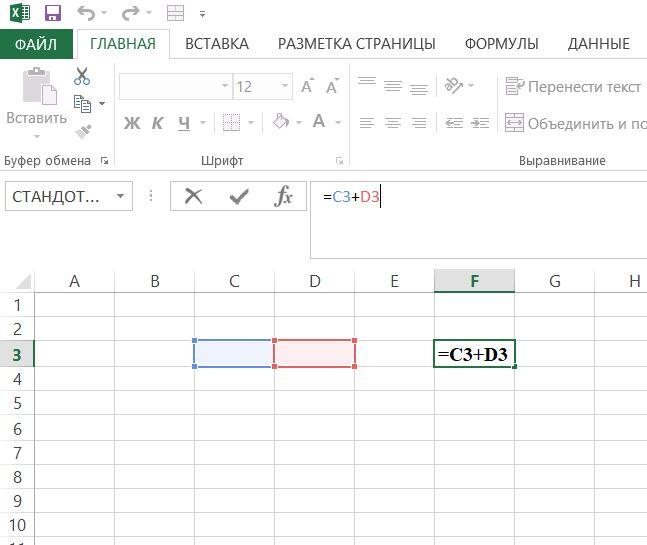
Task: Toggle italic with the К button
Action: 158,123
